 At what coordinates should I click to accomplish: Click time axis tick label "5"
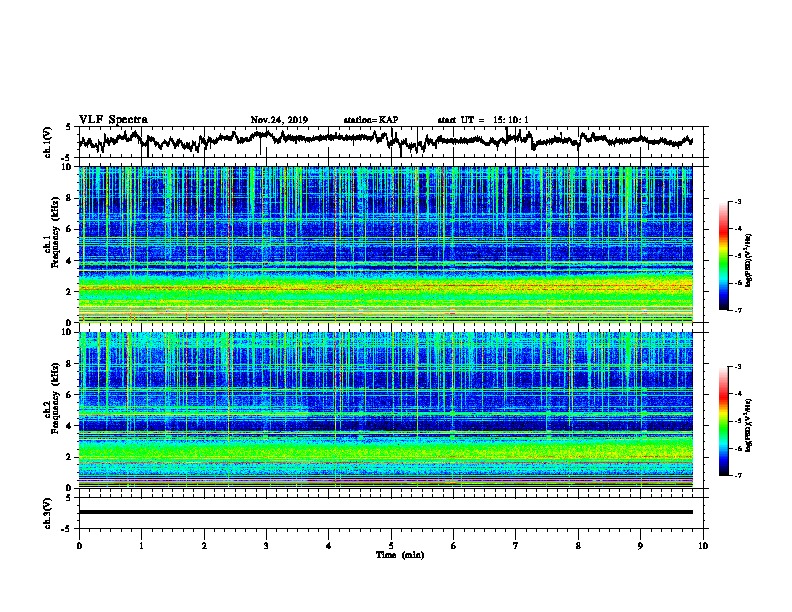[391, 546]
